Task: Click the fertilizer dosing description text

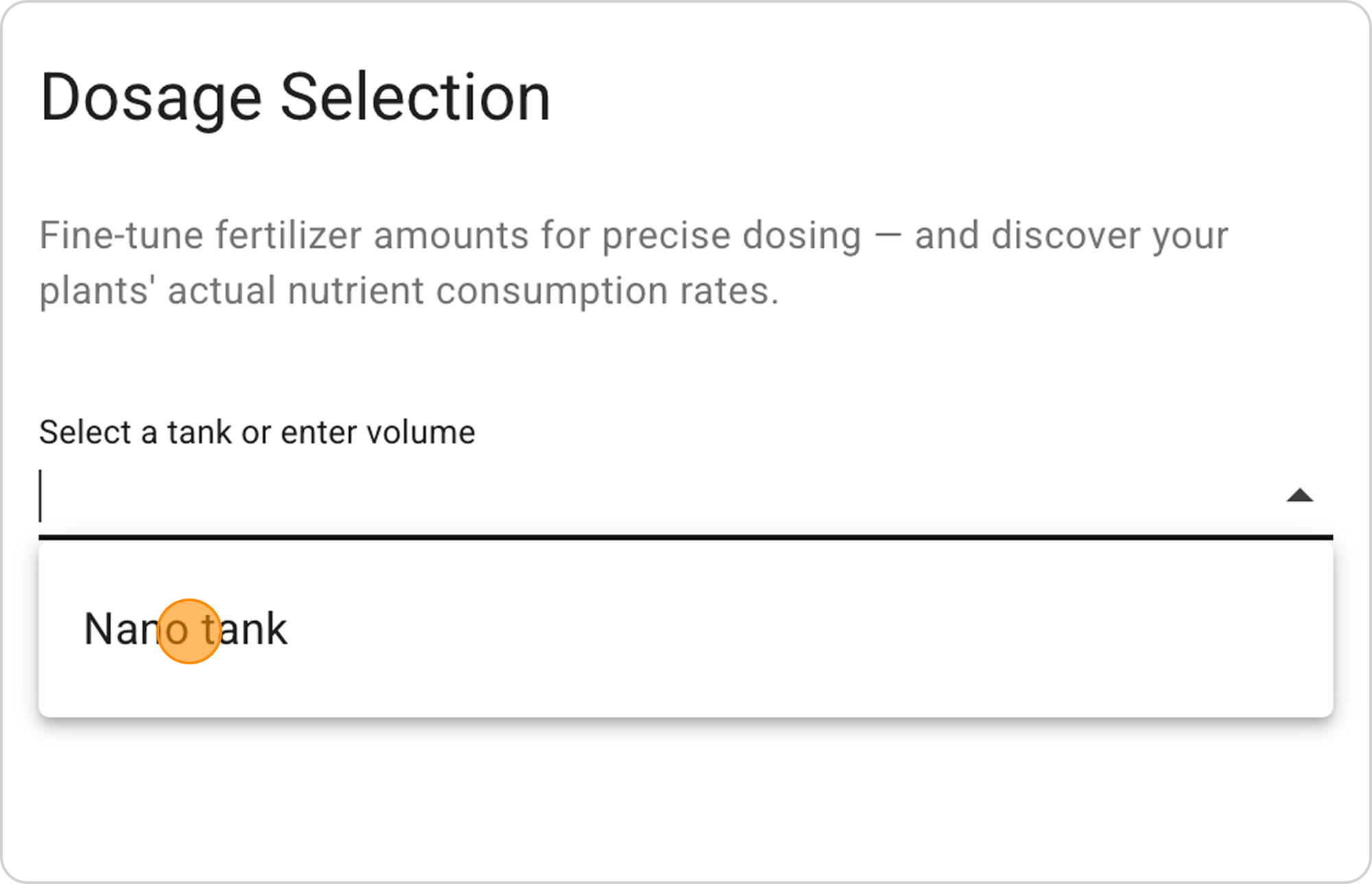Action: [x=632, y=262]
